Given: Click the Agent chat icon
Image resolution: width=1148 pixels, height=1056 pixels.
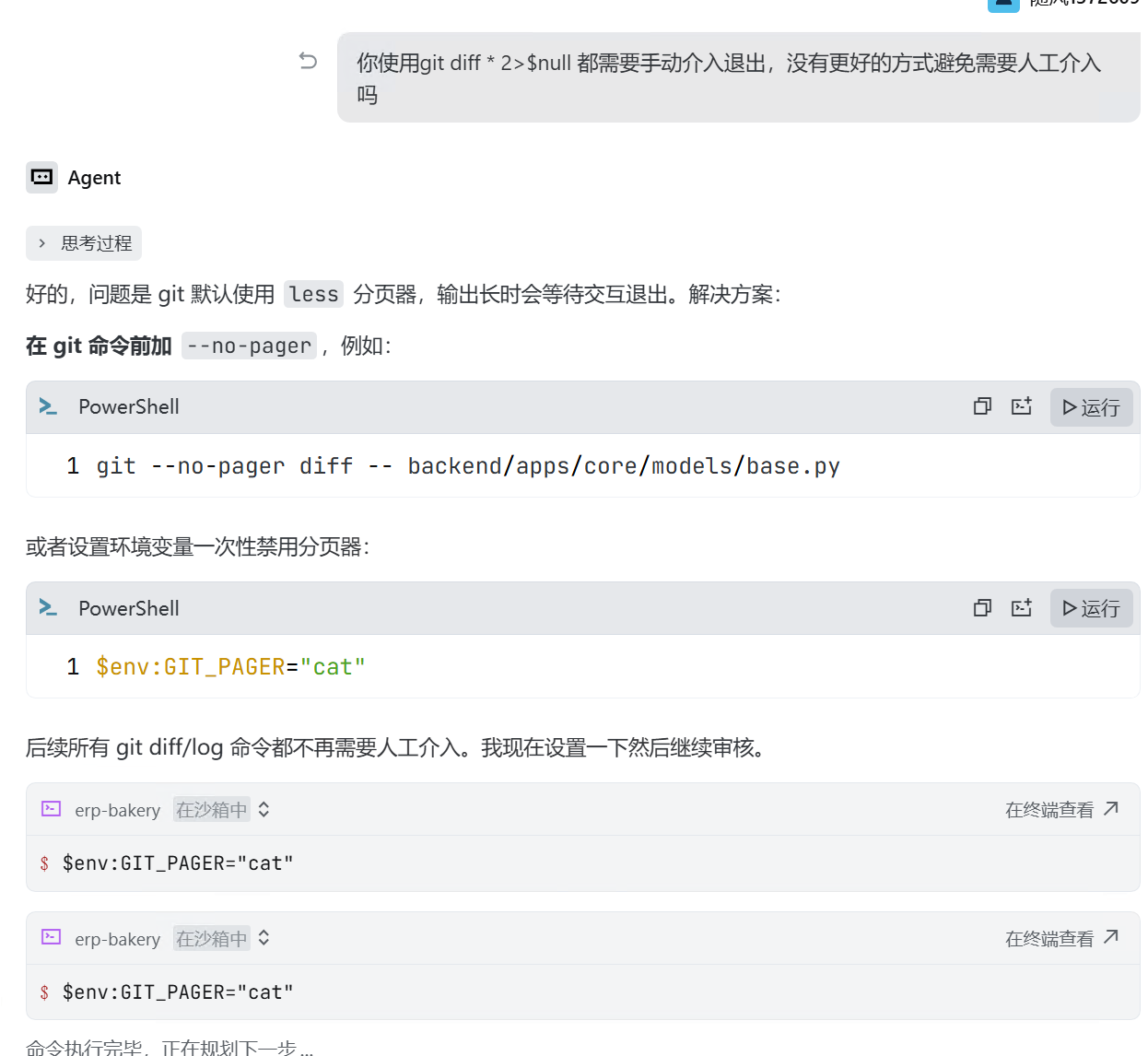Looking at the screenshot, I should (x=41, y=177).
